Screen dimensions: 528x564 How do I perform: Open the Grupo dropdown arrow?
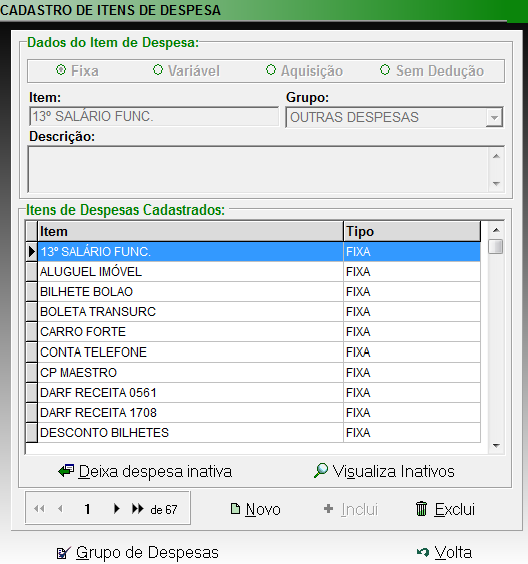494,117
